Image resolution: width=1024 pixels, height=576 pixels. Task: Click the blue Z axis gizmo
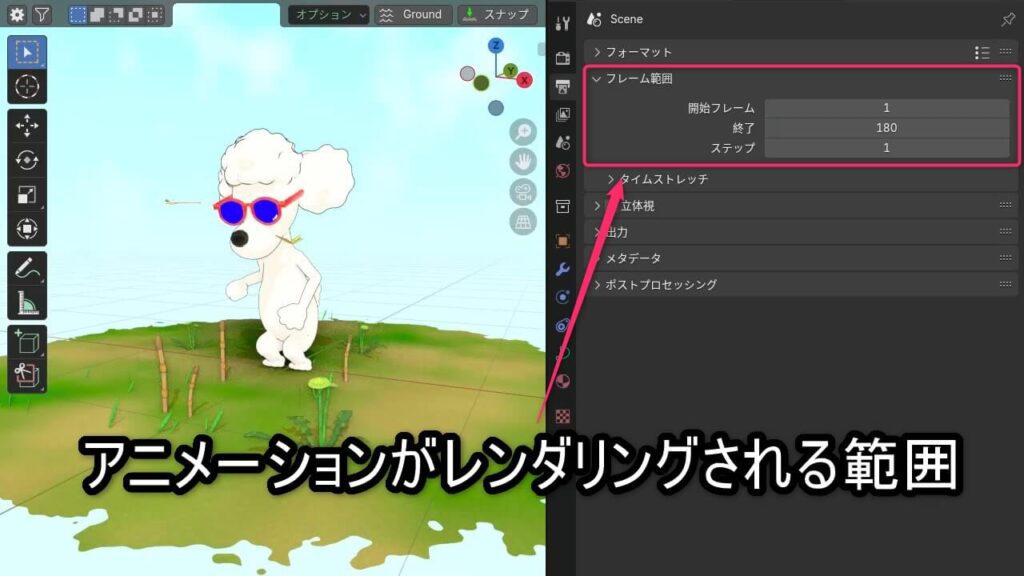[496, 45]
